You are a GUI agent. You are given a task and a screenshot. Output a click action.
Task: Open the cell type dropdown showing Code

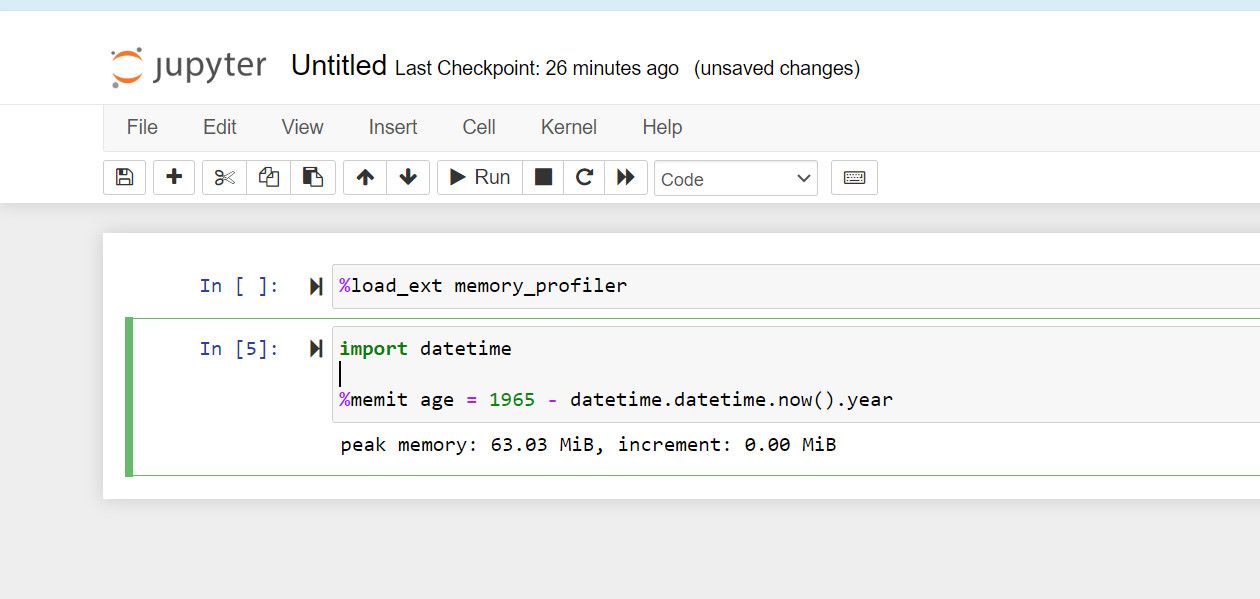735,179
